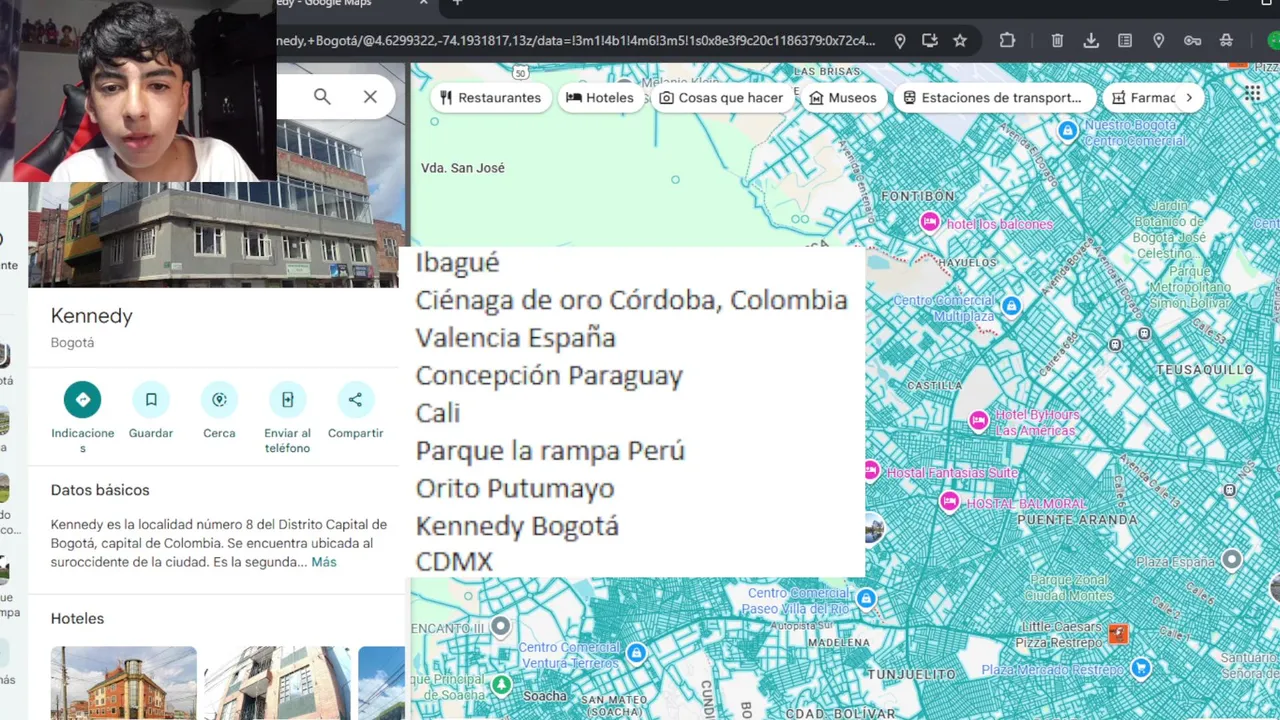Expand more category chips with arrow
This screenshot has height=720, width=1280.
coord(1189,98)
